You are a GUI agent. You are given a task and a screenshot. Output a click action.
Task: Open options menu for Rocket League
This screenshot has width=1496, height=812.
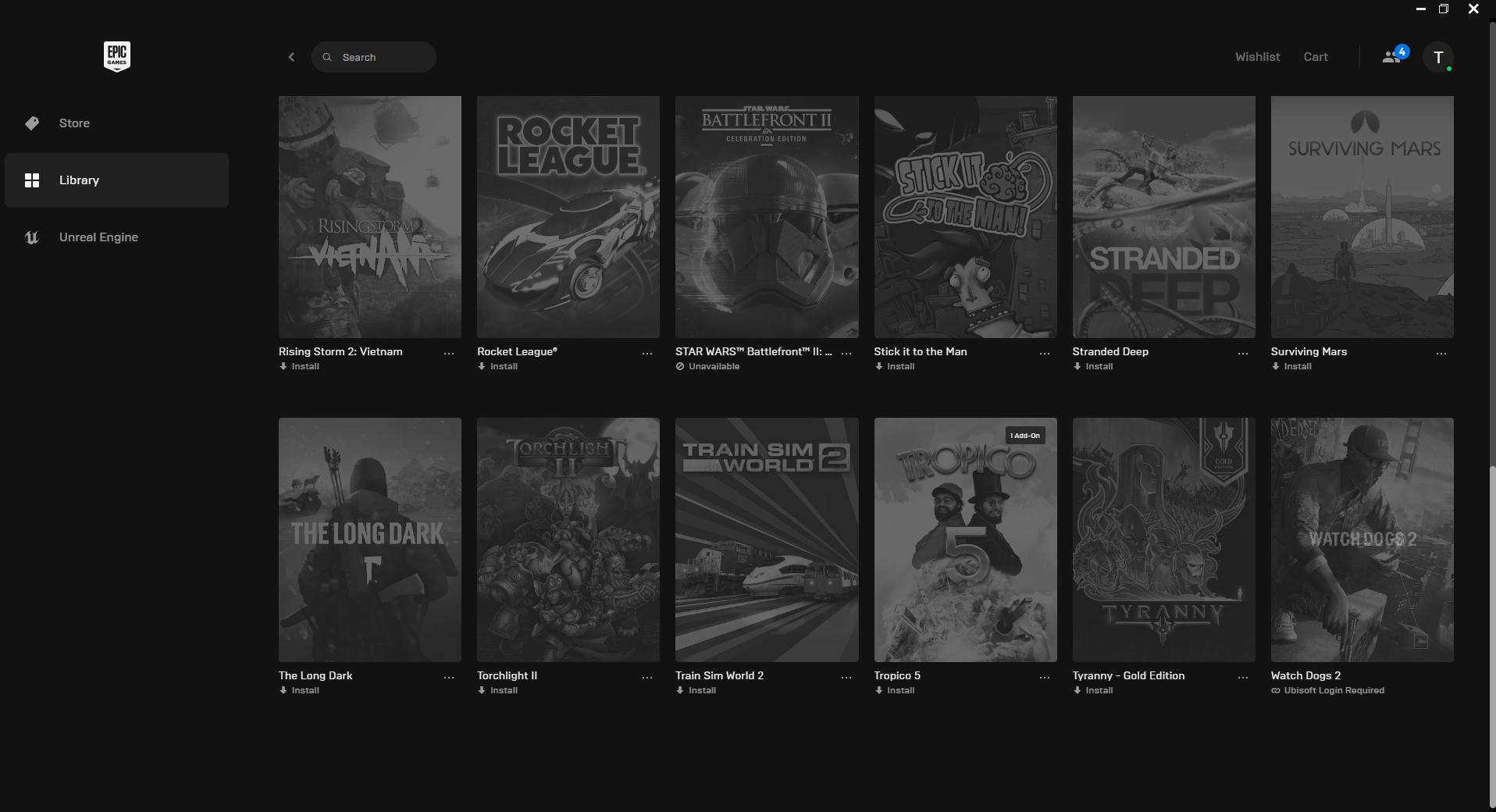coord(647,354)
